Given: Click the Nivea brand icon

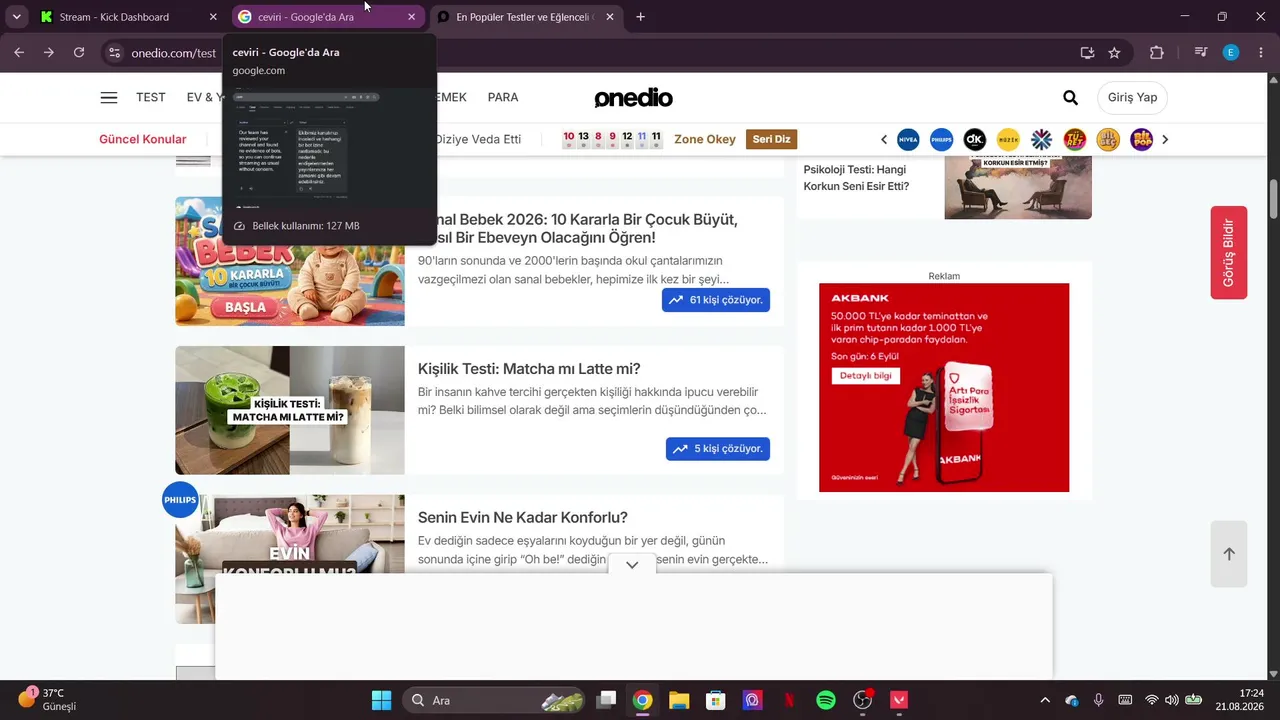Looking at the screenshot, I should click(908, 139).
